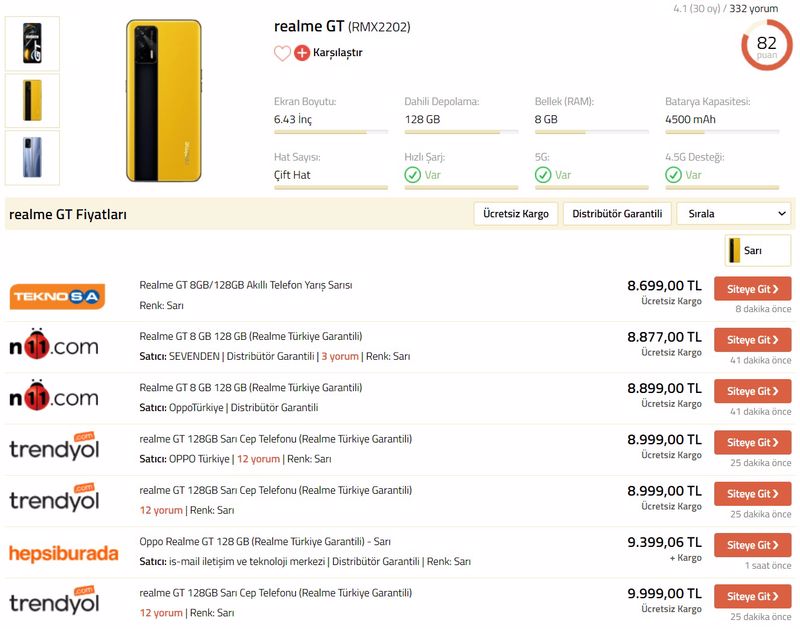Click trendyol logo in 9.999,00 TL row

tap(54, 600)
